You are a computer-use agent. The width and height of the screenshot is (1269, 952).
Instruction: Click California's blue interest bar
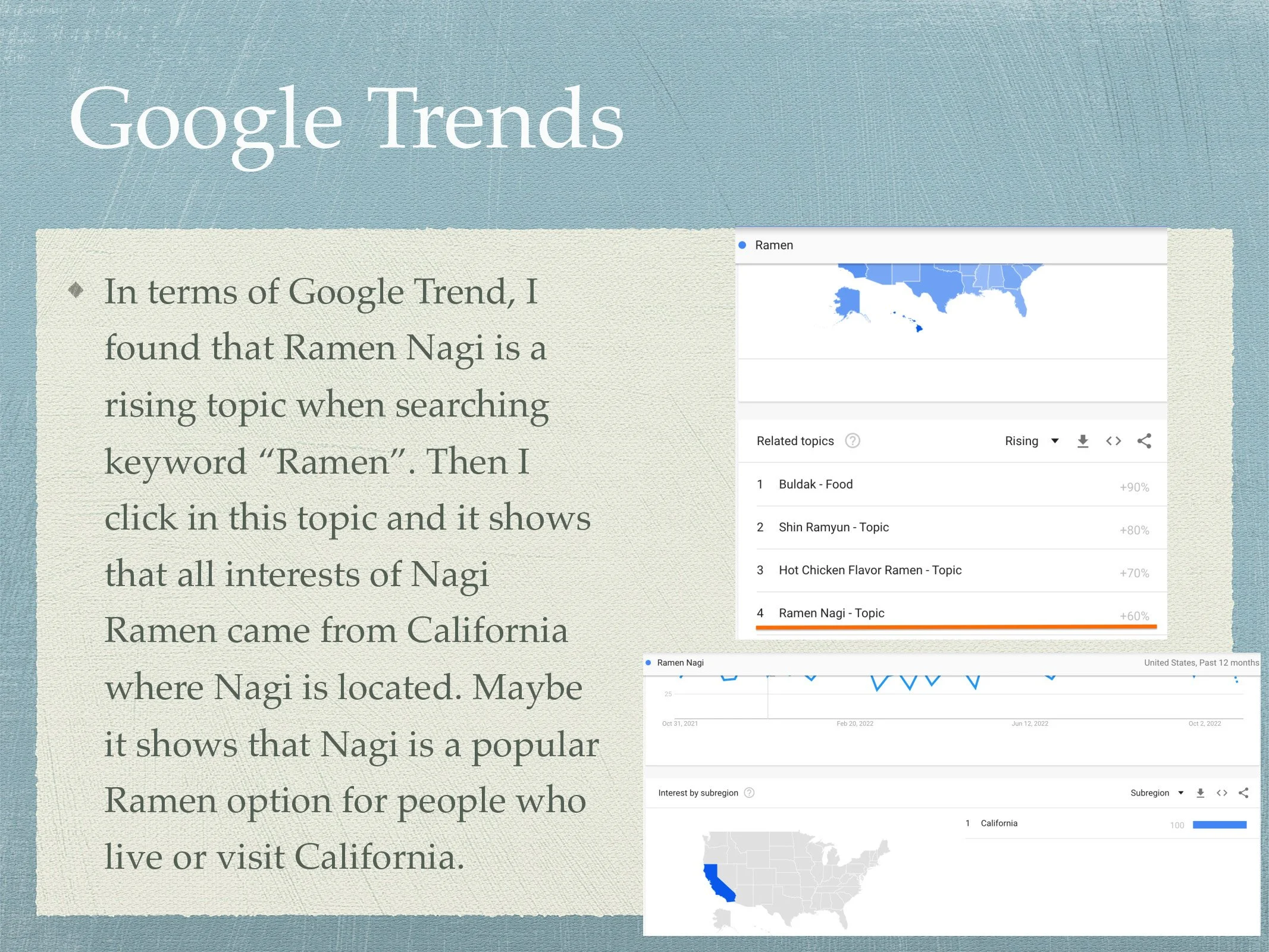click(1219, 825)
